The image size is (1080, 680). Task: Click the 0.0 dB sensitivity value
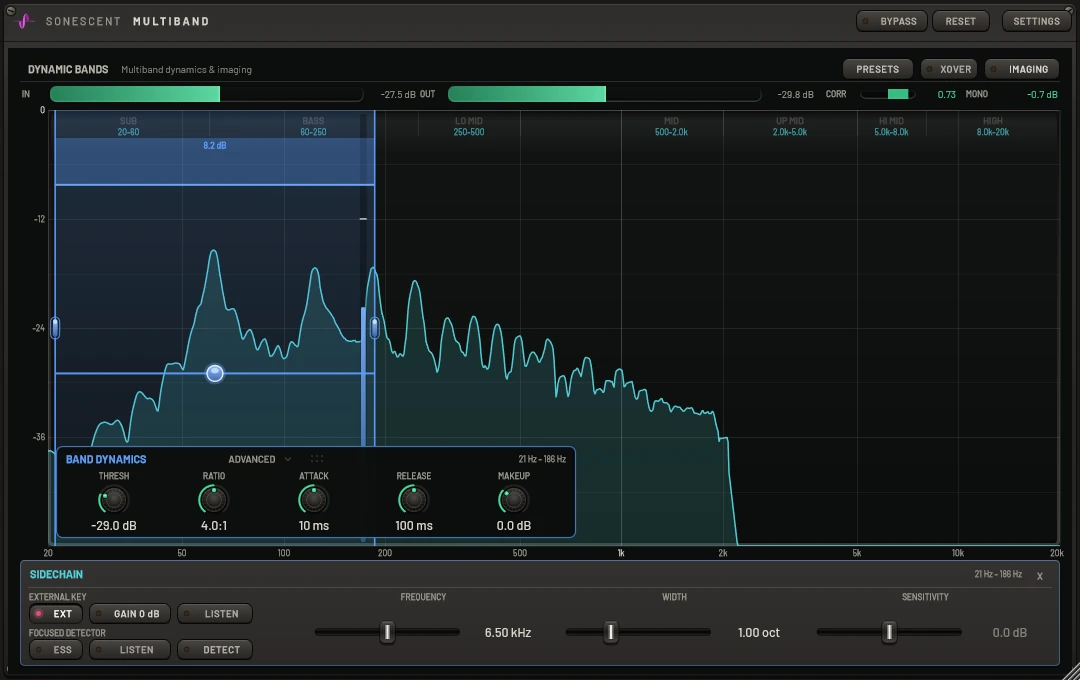1009,632
